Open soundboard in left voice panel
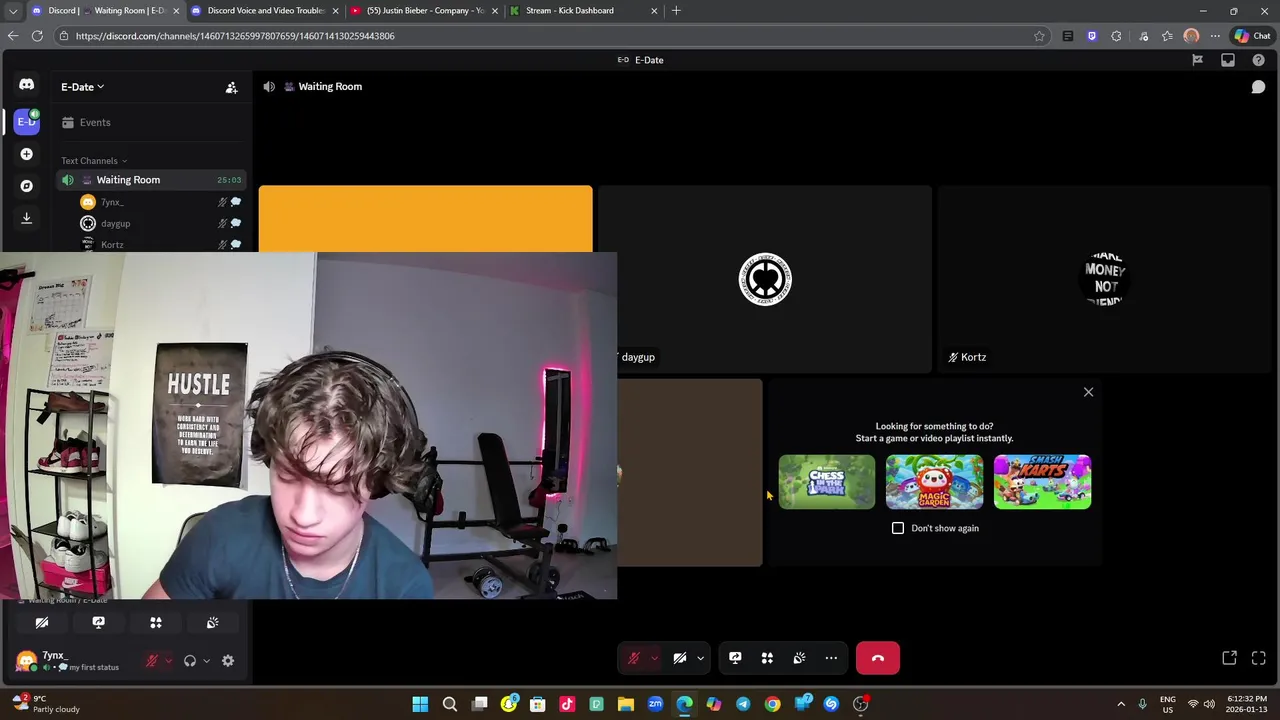The image size is (1280, 720). 213,623
